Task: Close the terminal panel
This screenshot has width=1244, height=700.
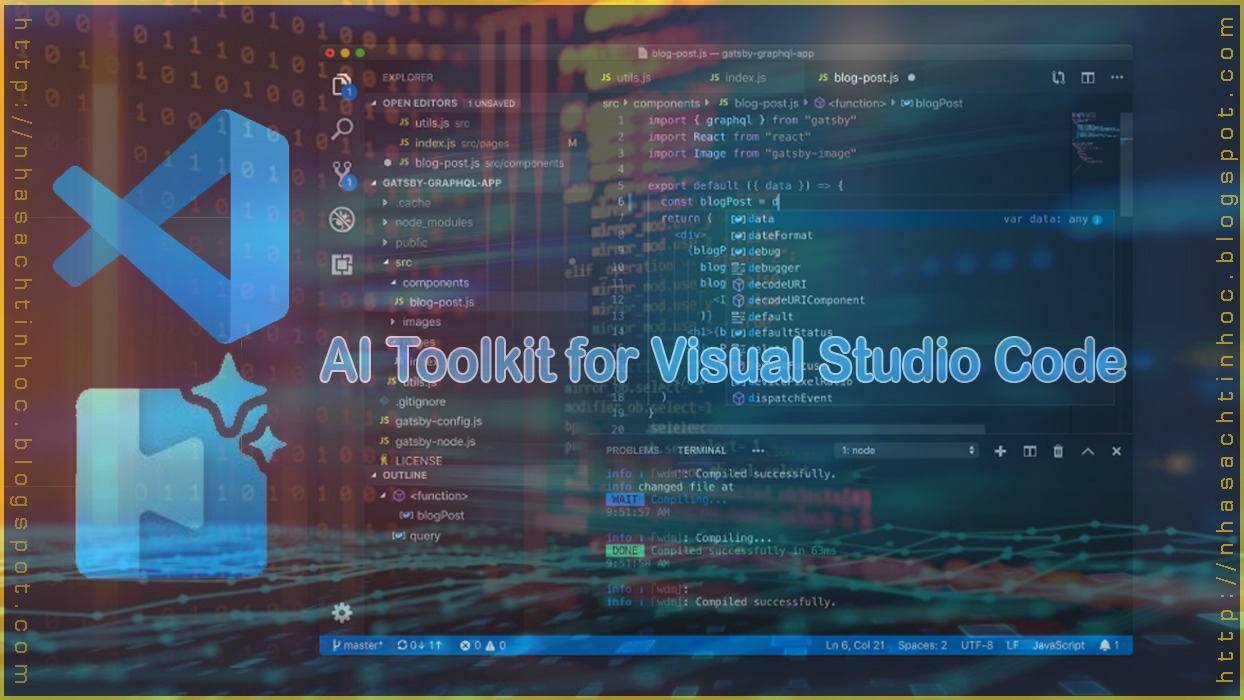Action: pos(1117,451)
